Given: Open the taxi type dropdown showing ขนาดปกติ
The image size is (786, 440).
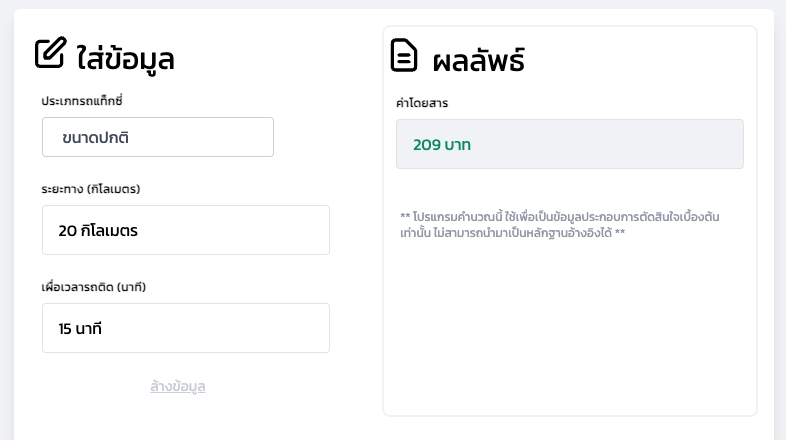Looking at the screenshot, I should point(158,137).
